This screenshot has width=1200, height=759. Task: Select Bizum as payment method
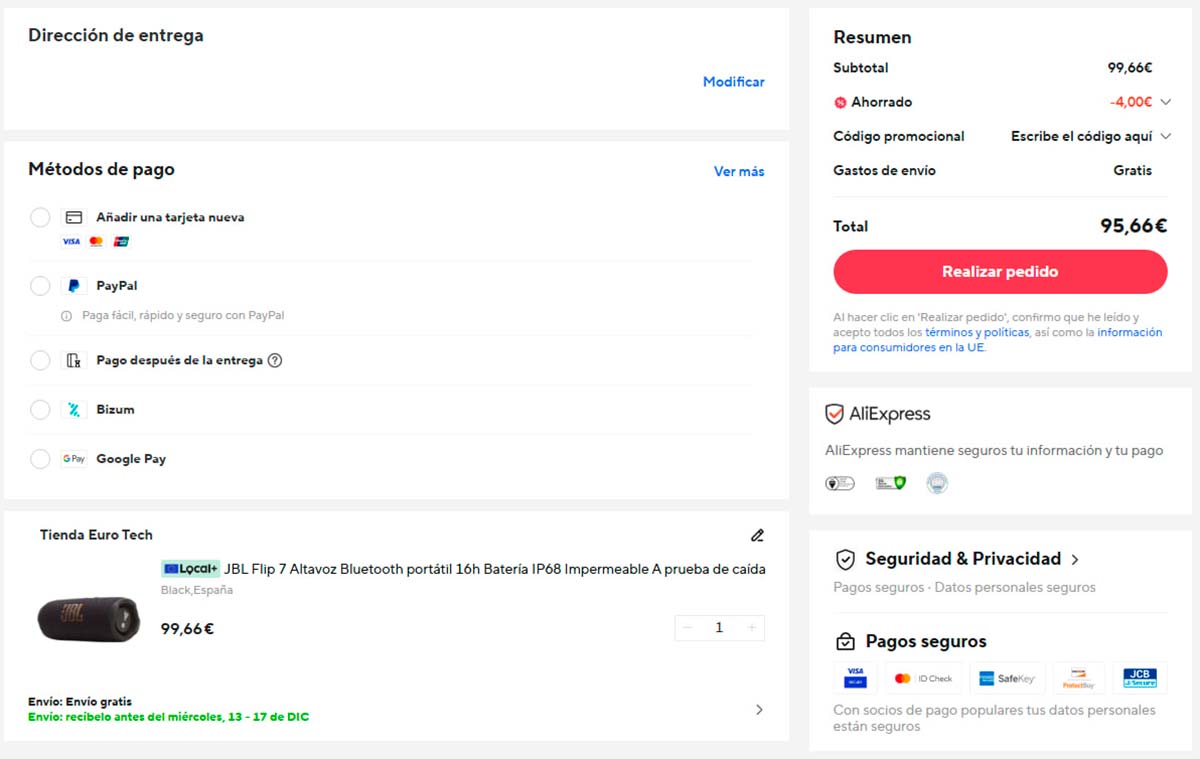pyautogui.click(x=40, y=409)
